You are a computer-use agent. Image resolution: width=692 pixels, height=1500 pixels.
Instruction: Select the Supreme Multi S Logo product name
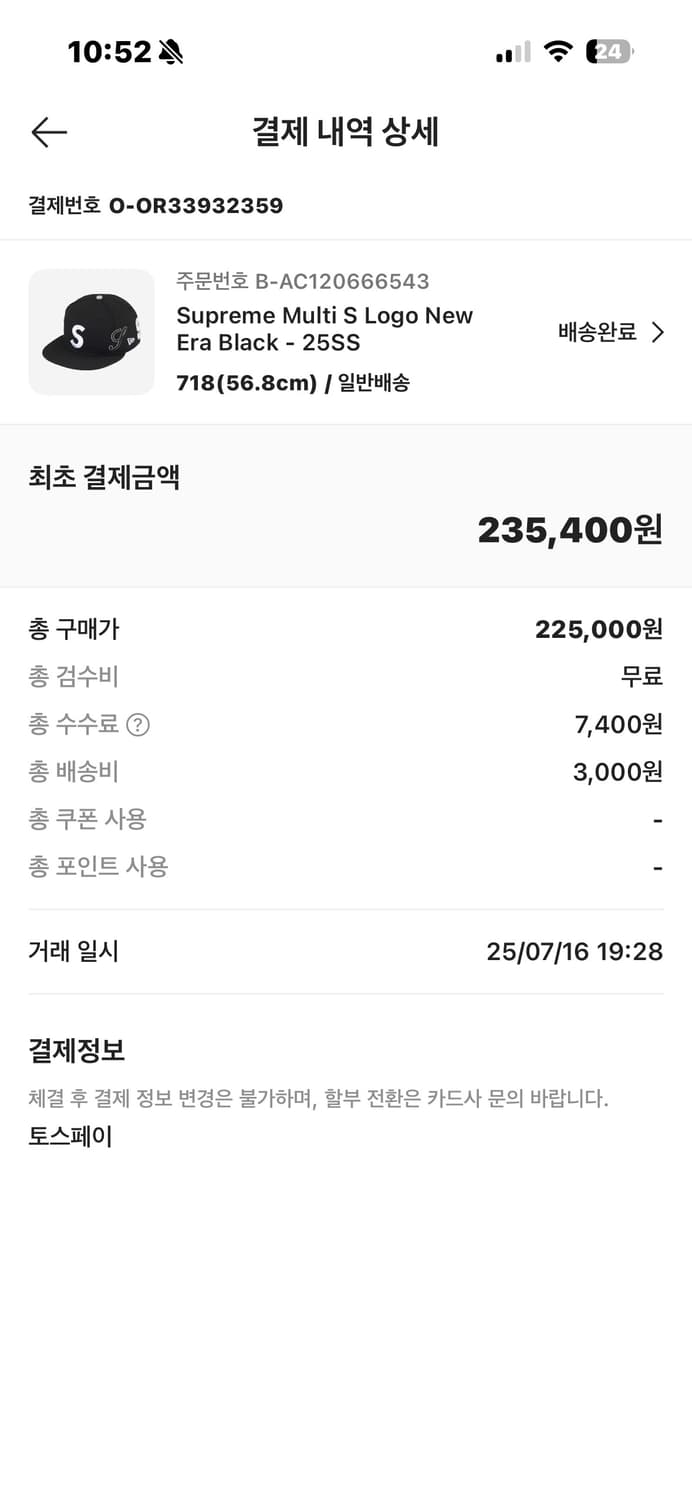point(324,329)
